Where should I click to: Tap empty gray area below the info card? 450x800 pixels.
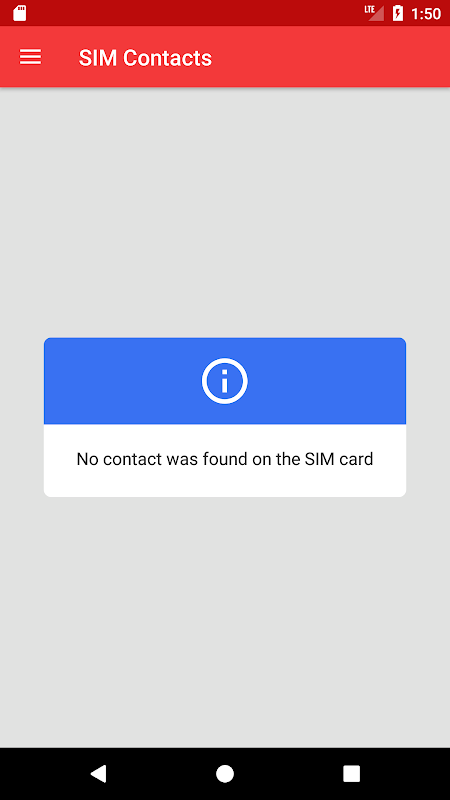pyautogui.click(x=224, y=622)
